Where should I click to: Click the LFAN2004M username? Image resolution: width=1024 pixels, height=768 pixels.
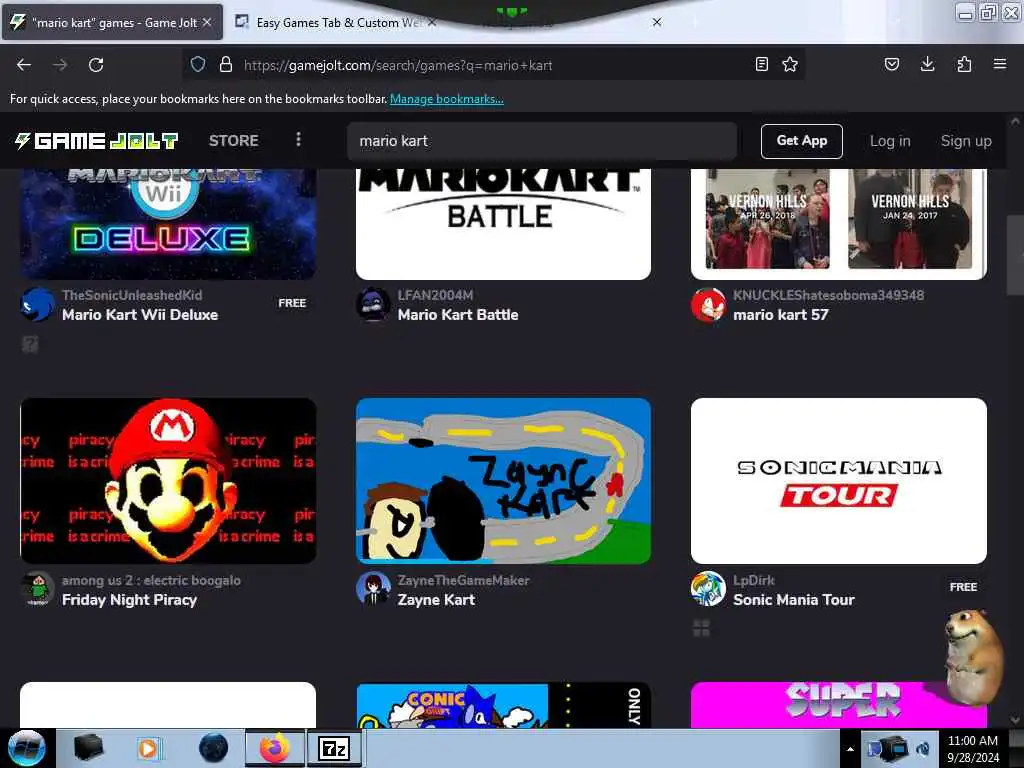point(435,295)
